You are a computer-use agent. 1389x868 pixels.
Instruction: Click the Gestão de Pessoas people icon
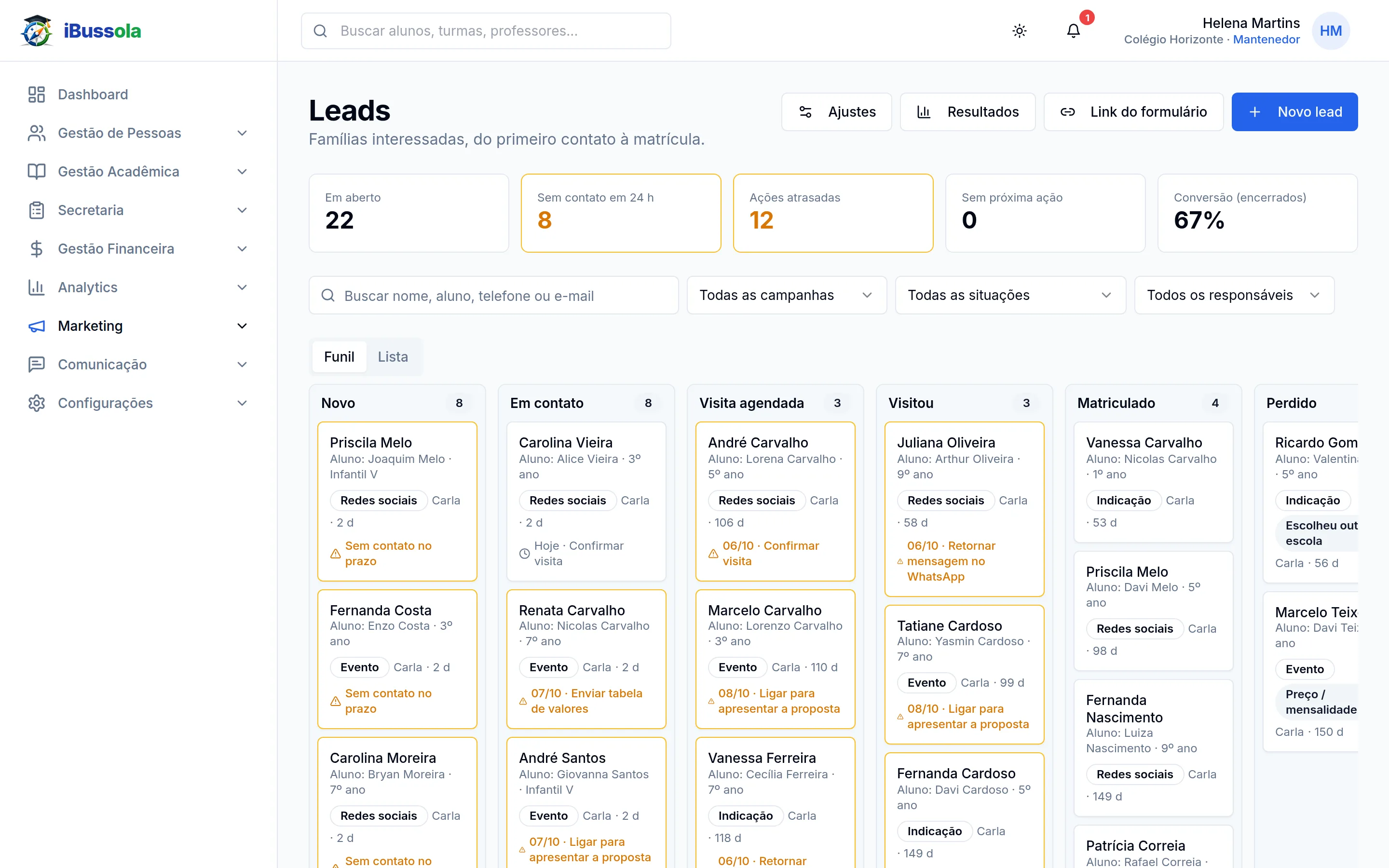pyautogui.click(x=37, y=133)
